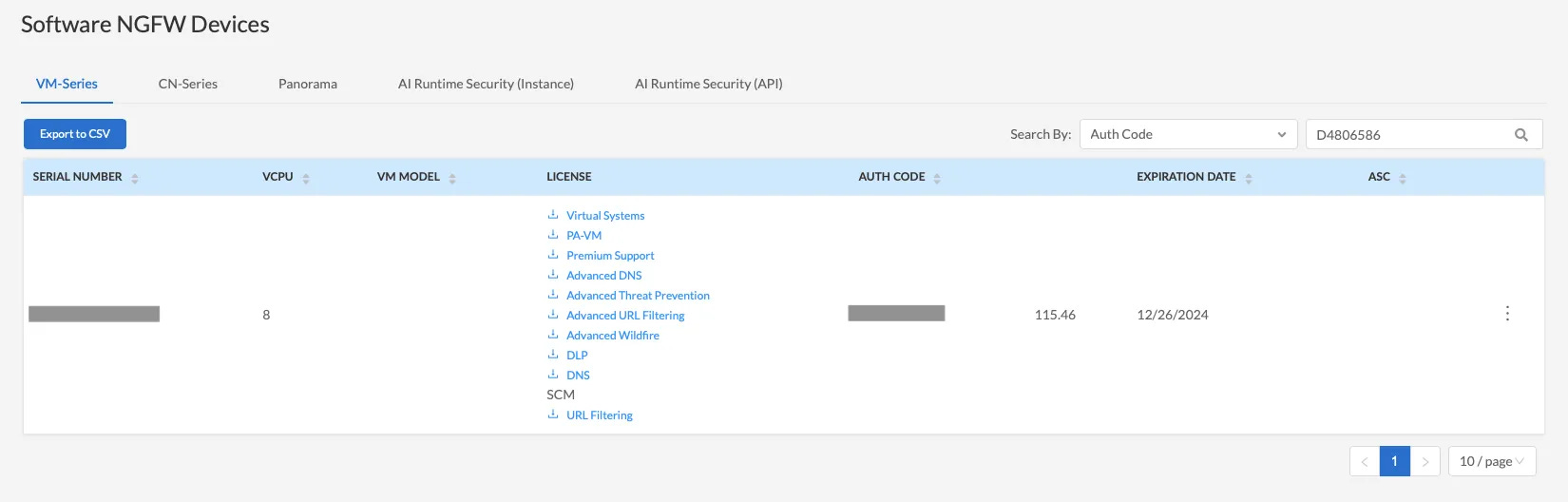Screen dimensions: 1568x502
Task: Sort by Serial Number column arrows
Action: [x=135, y=178]
